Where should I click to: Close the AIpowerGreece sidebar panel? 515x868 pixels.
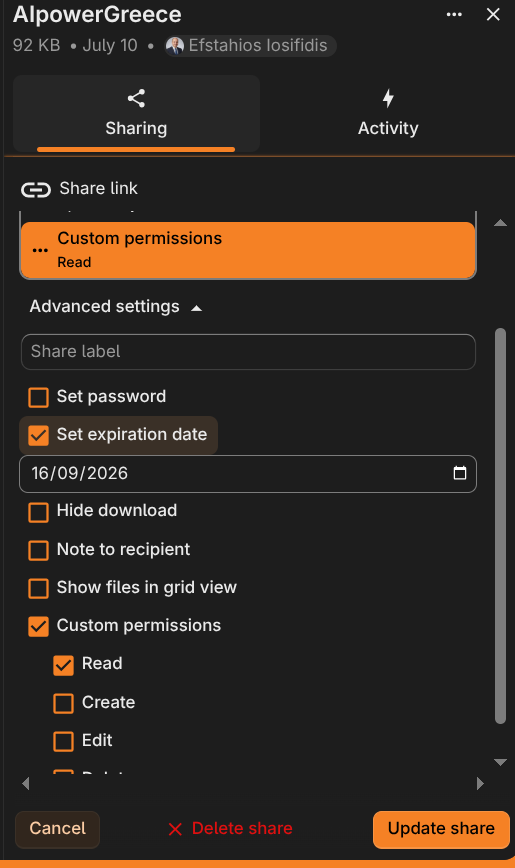(x=493, y=15)
